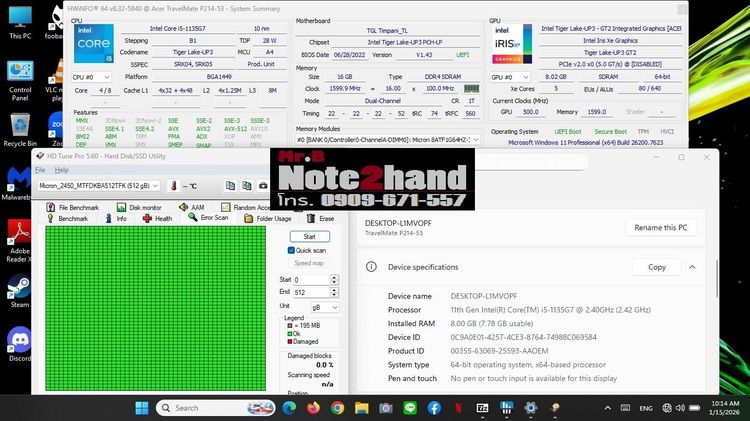
Task: Click the ENG language indicator
Action: pos(646,408)
